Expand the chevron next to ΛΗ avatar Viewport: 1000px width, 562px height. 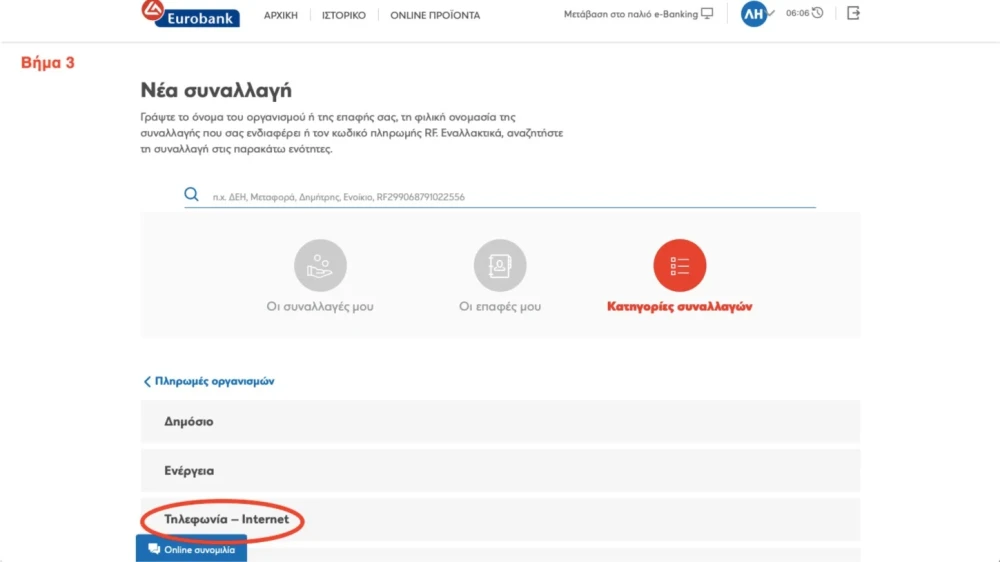click(771, 13)
